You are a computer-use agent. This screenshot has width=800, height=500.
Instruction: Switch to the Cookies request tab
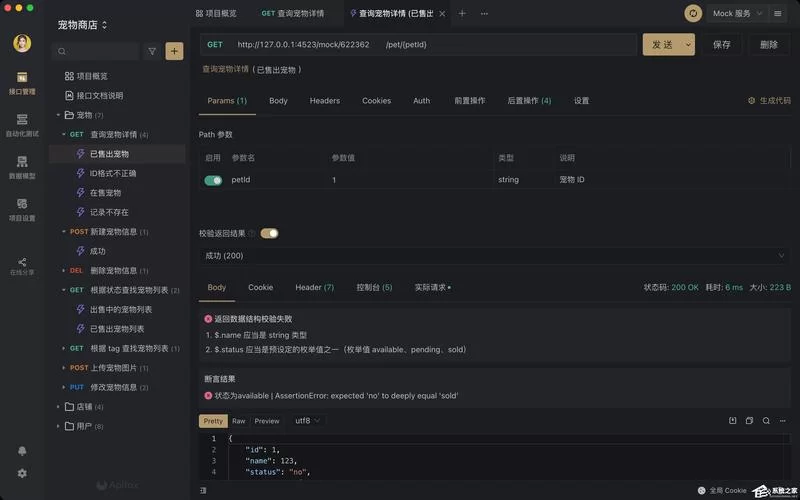click(377, 101)
